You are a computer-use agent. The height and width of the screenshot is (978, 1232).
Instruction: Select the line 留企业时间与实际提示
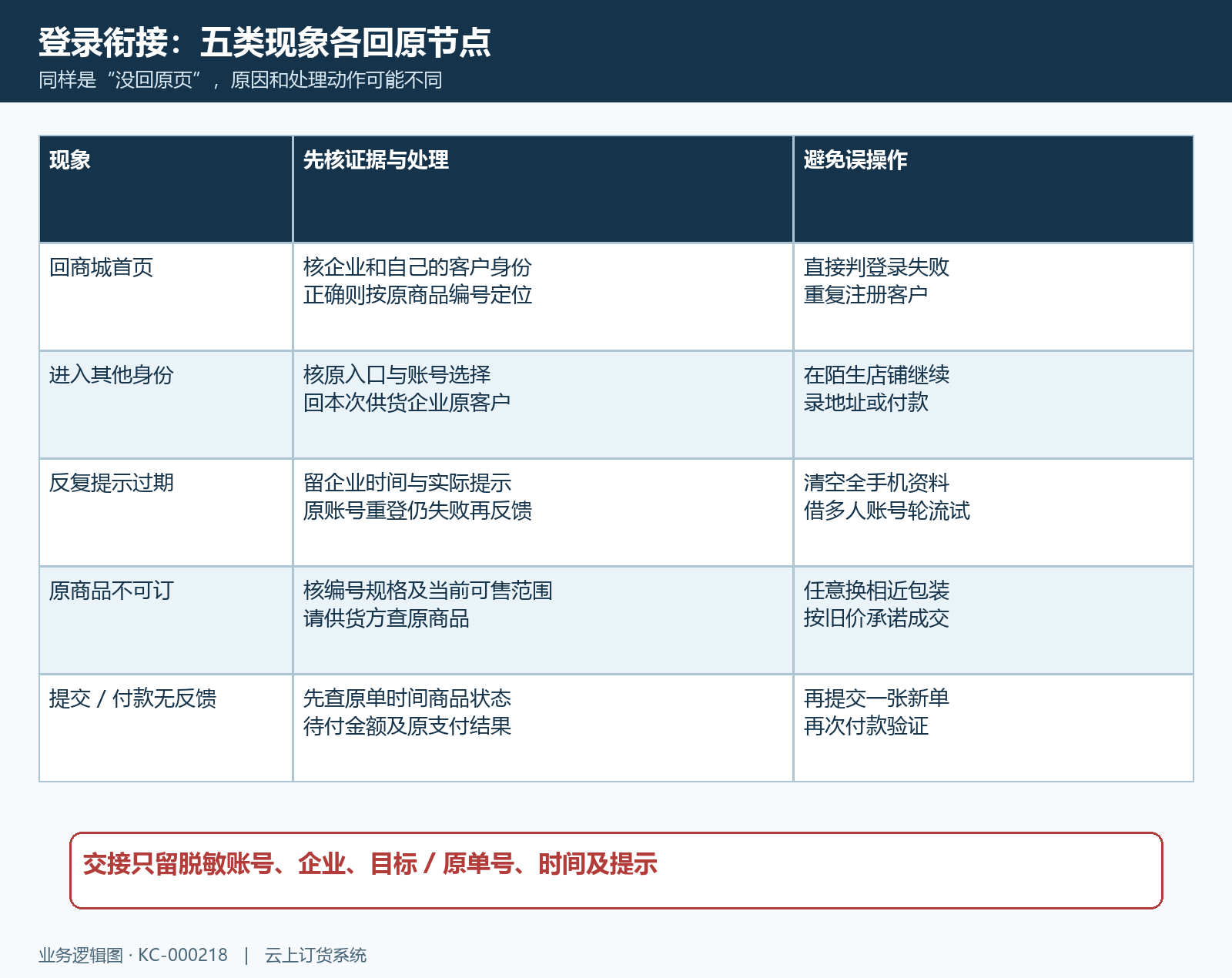click(407, 483)
